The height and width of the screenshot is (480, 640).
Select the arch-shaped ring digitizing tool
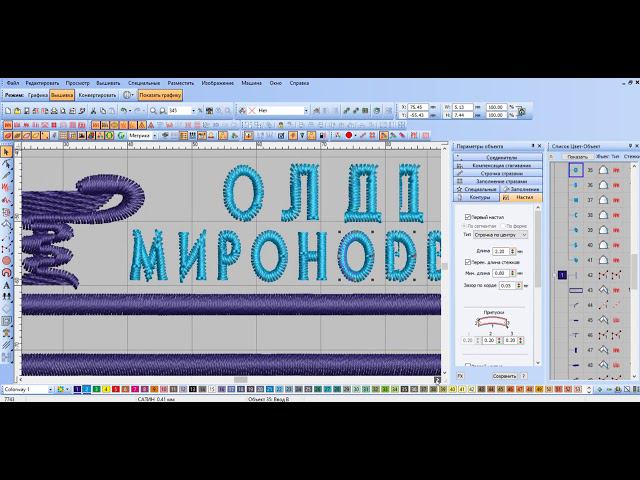click(6, 273)
